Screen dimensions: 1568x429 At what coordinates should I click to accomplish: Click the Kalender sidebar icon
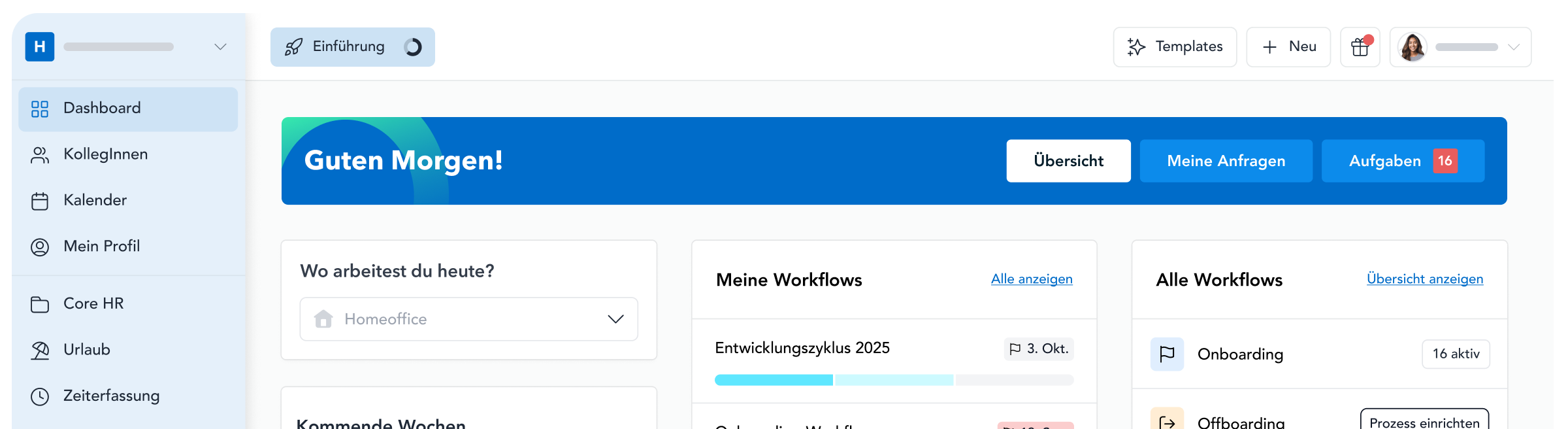(x=40, y=201)
